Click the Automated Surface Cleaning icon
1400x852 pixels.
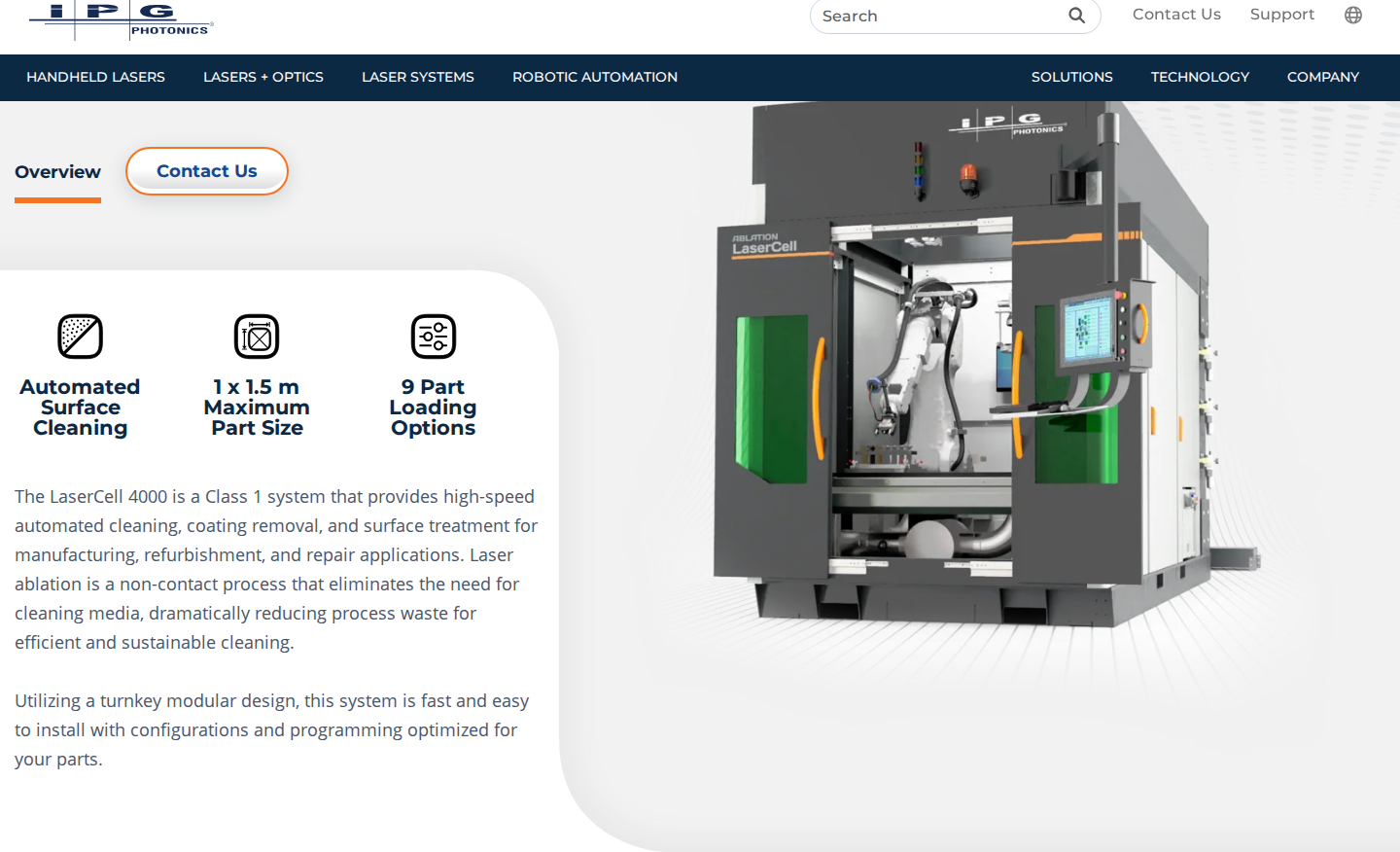tap(80, 337)
